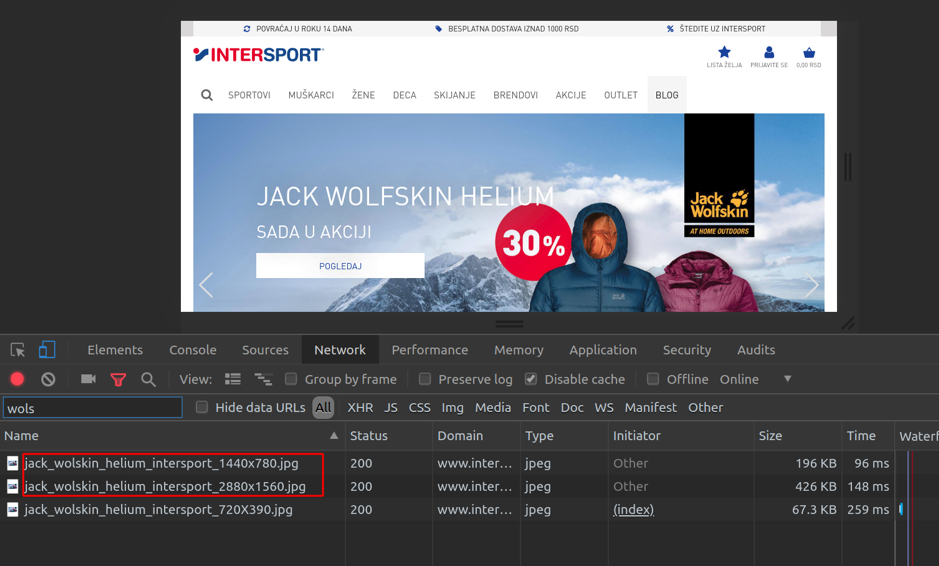Click the record network log button
Screen dimensions: 939x566
click(x=17, y=379)
